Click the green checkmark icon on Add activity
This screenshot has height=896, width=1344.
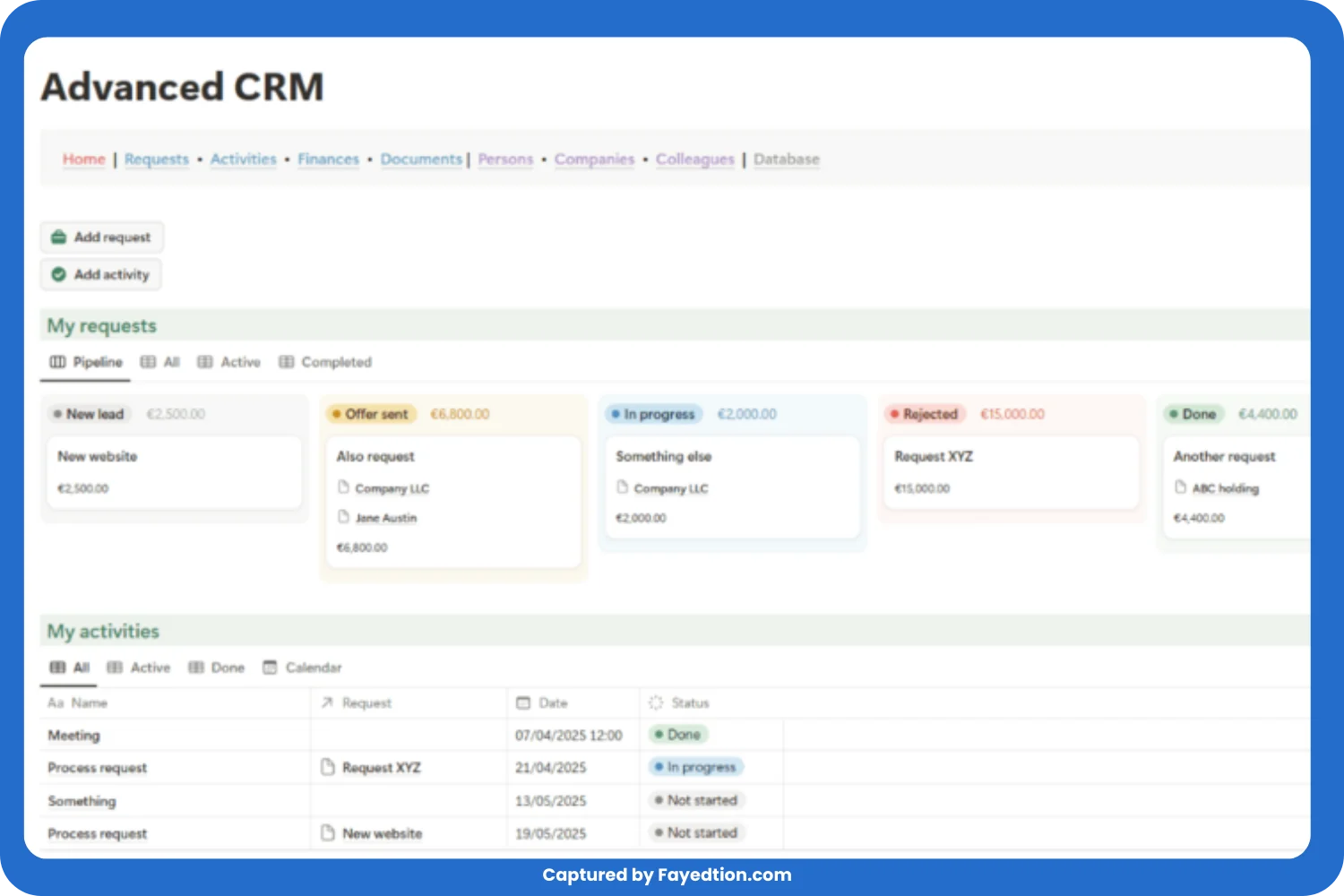59,275
